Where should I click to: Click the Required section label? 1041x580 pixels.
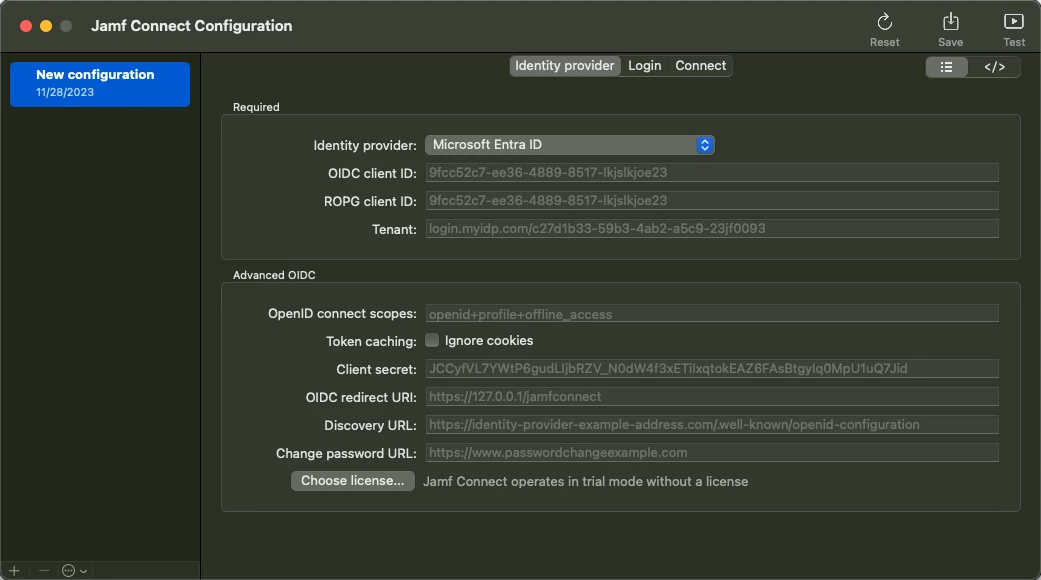tap(256, 107)
